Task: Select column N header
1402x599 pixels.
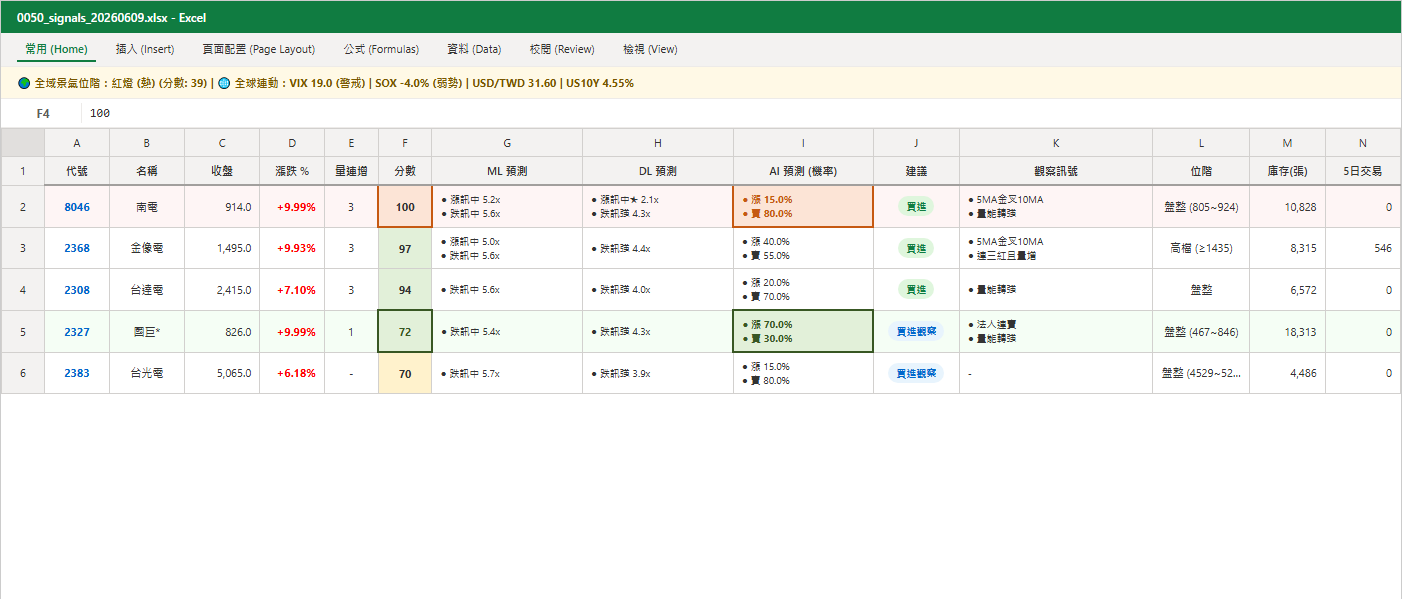Action: pyautogui.click(x=1363, y=143)
